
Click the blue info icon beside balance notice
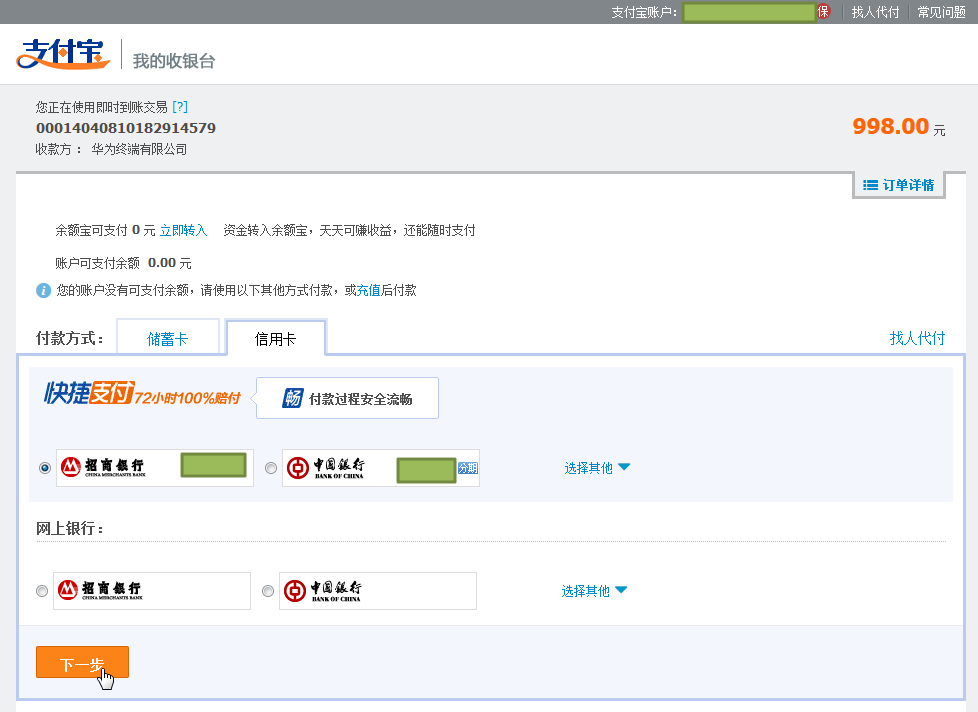point(43,291)
